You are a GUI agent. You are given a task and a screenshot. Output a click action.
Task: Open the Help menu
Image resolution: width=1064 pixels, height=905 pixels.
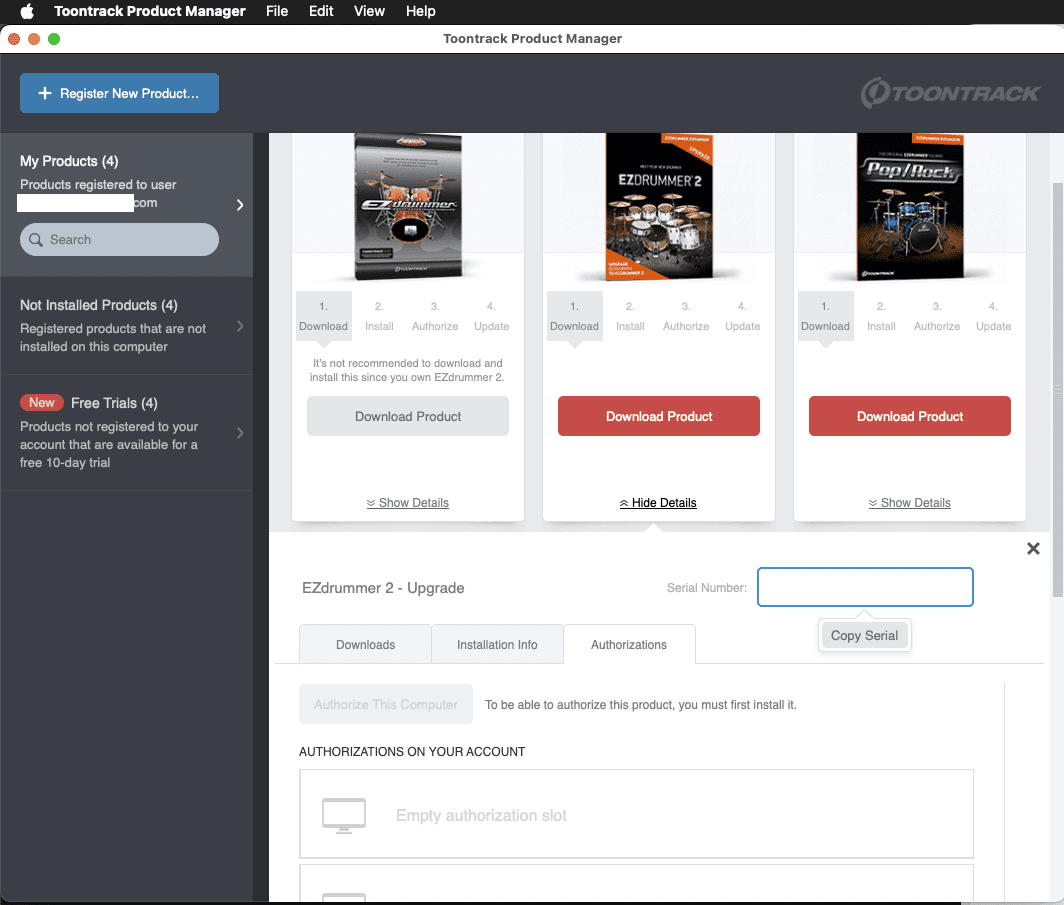(421, 11)
